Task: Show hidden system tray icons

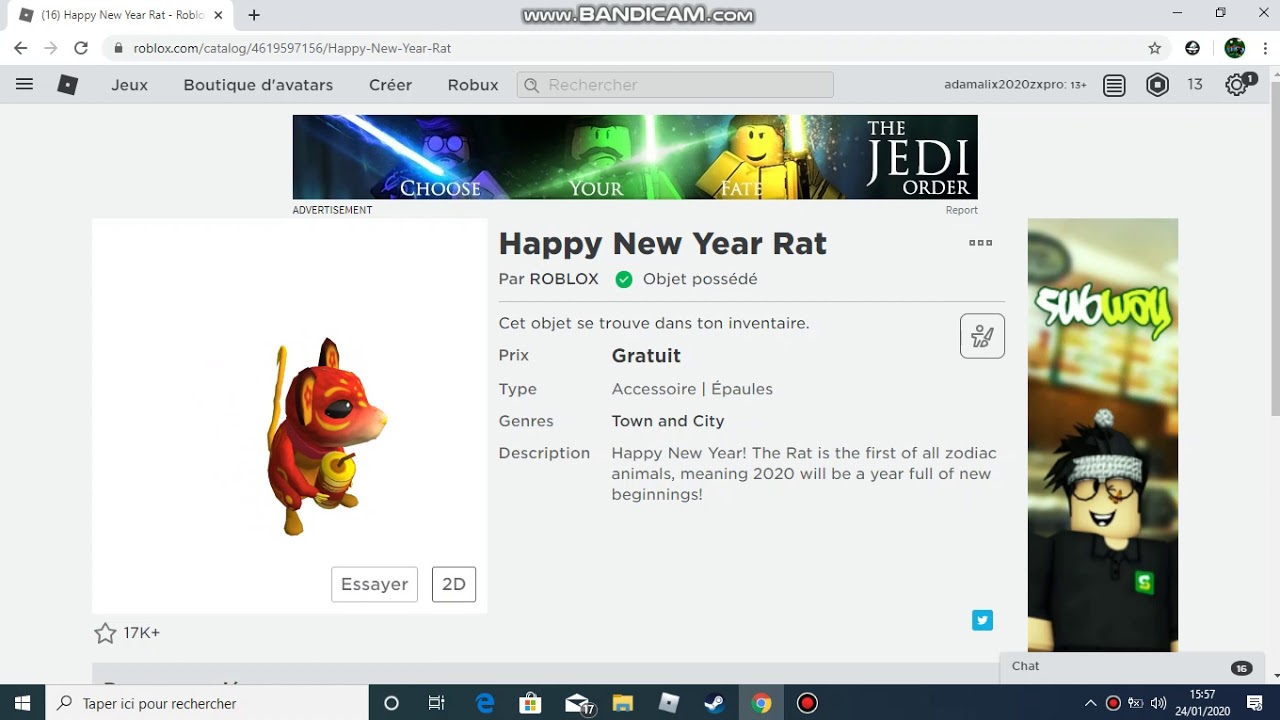Action: tap(1090, 703)
